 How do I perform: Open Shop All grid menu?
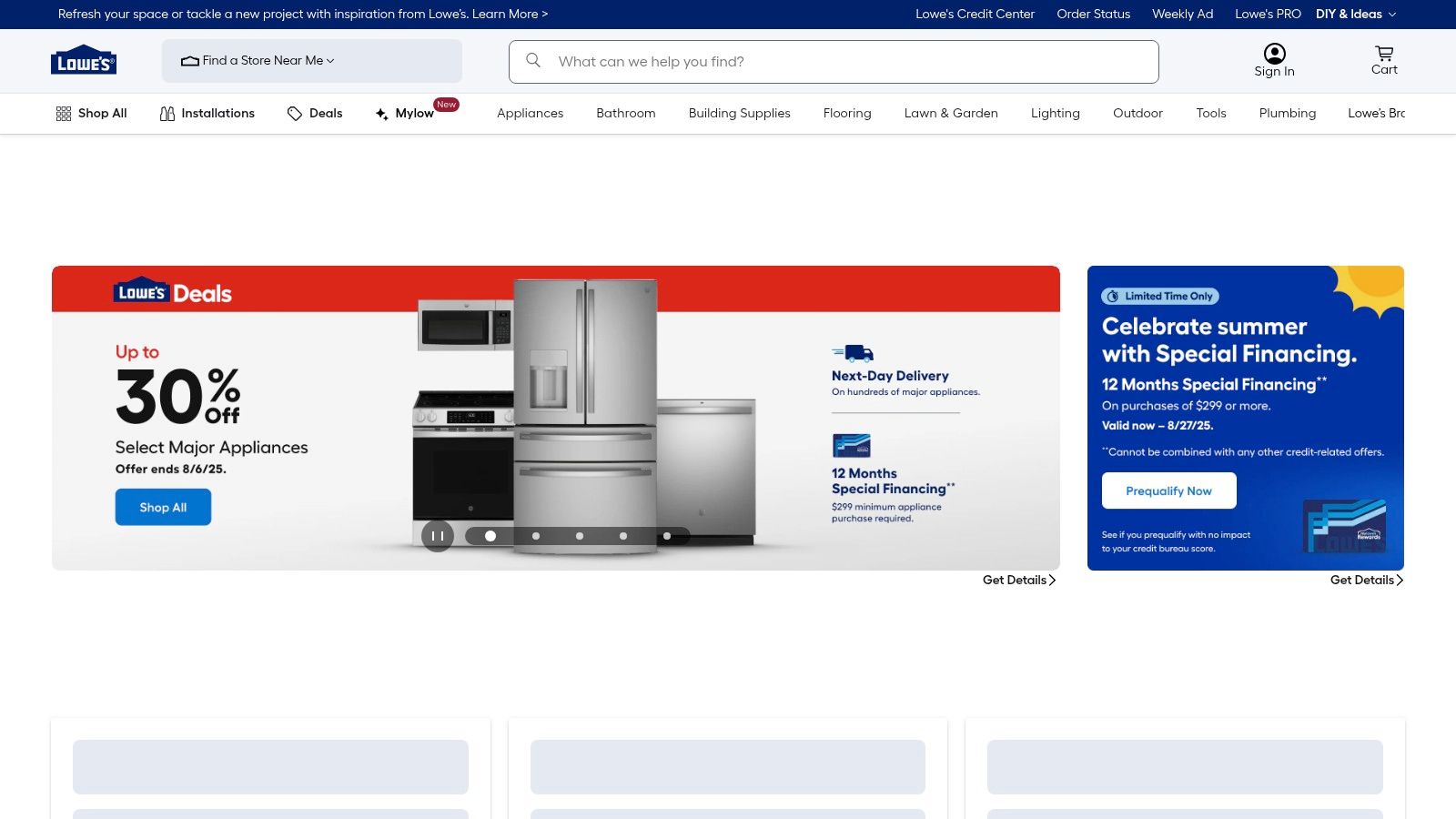pyautogui.click(x=91, y=114)
